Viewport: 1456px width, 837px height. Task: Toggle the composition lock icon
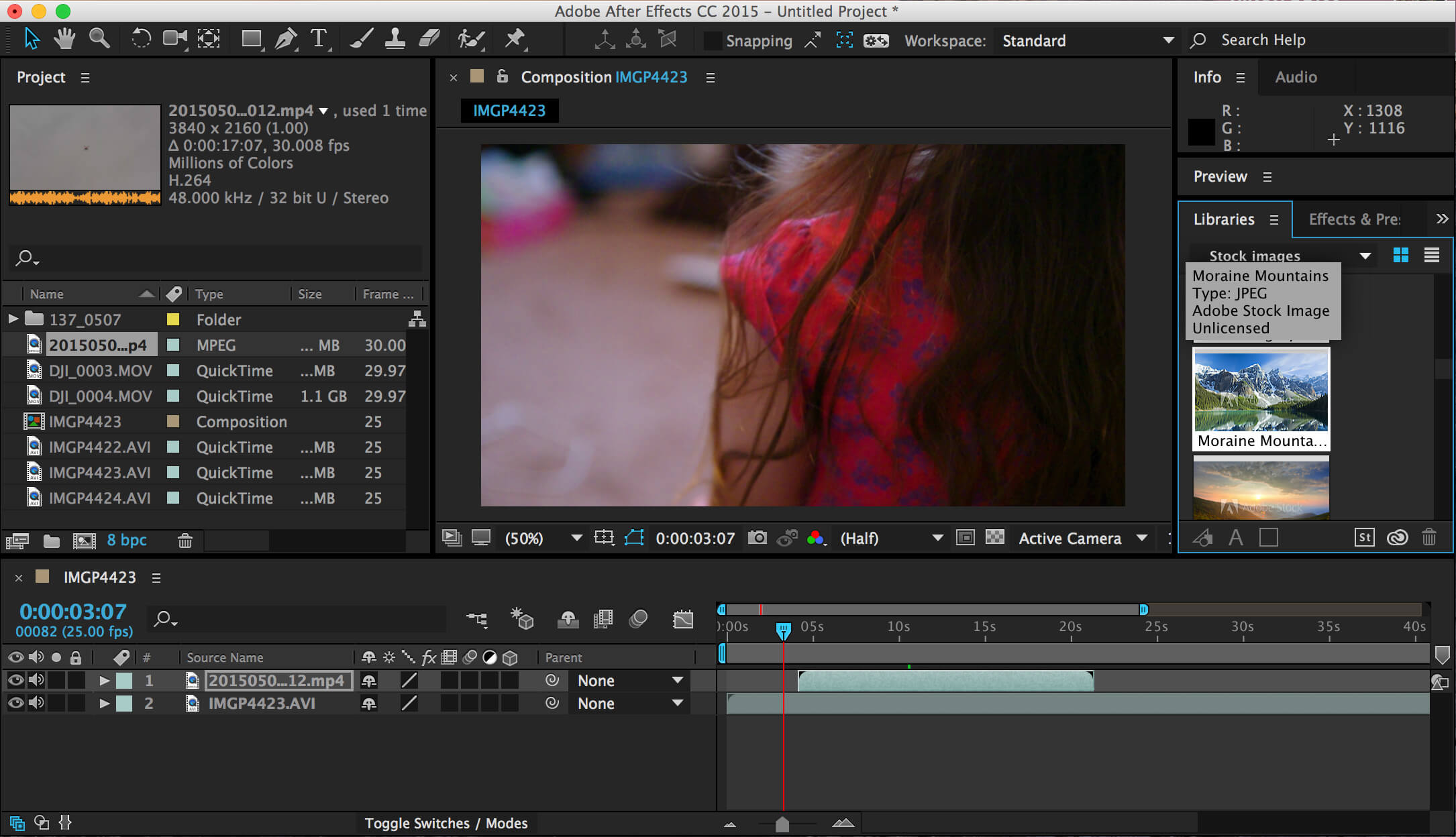(502, 76)
